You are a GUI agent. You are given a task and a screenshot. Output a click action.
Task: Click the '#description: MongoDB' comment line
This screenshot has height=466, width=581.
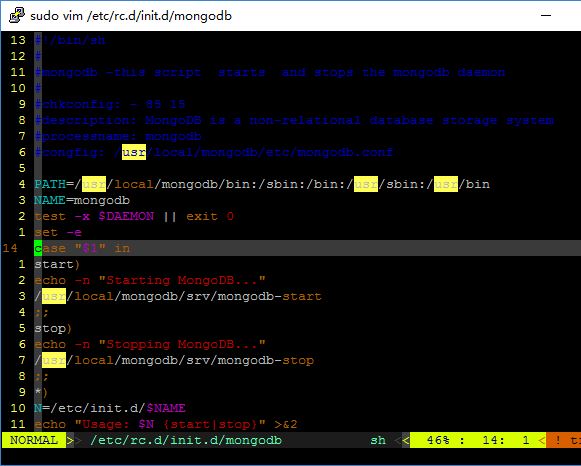tap(294, 120)
